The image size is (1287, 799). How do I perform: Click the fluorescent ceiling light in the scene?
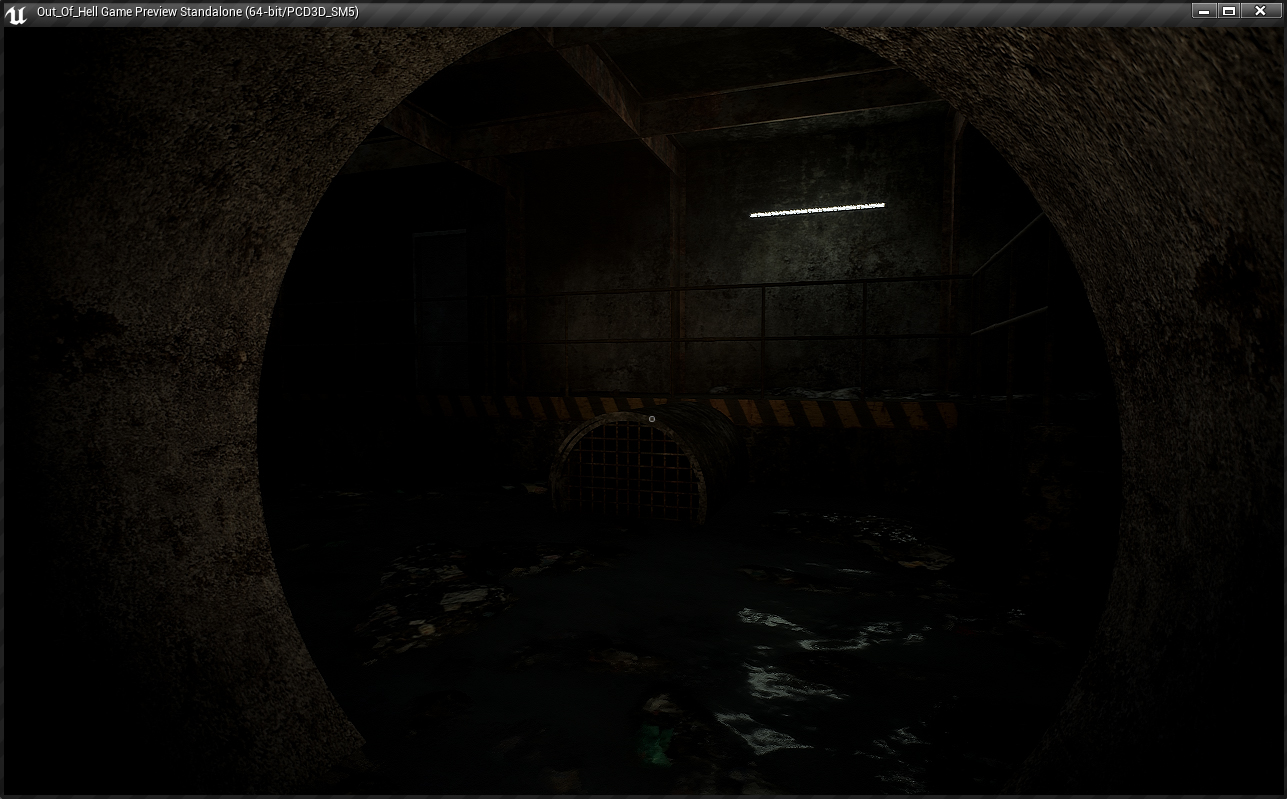pyautogui.click(x=817, y=209)
